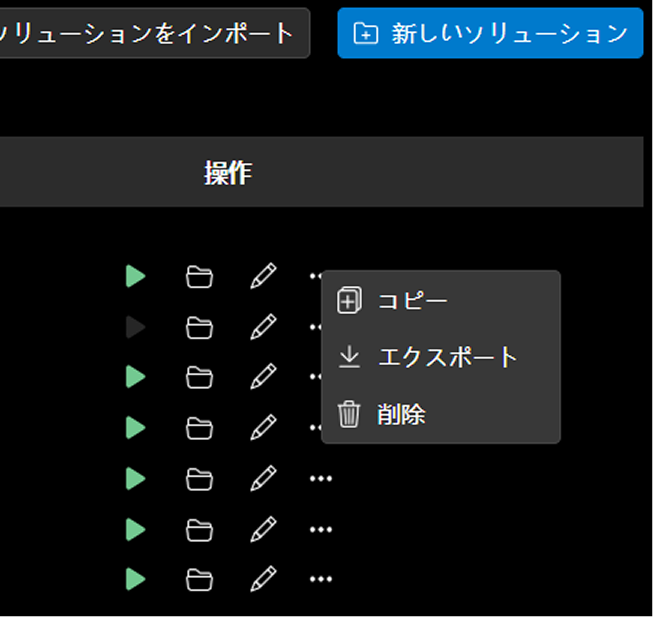Click the pencil icon in the last row
This screenshot has height=617, width=653.
click(263, 579)
